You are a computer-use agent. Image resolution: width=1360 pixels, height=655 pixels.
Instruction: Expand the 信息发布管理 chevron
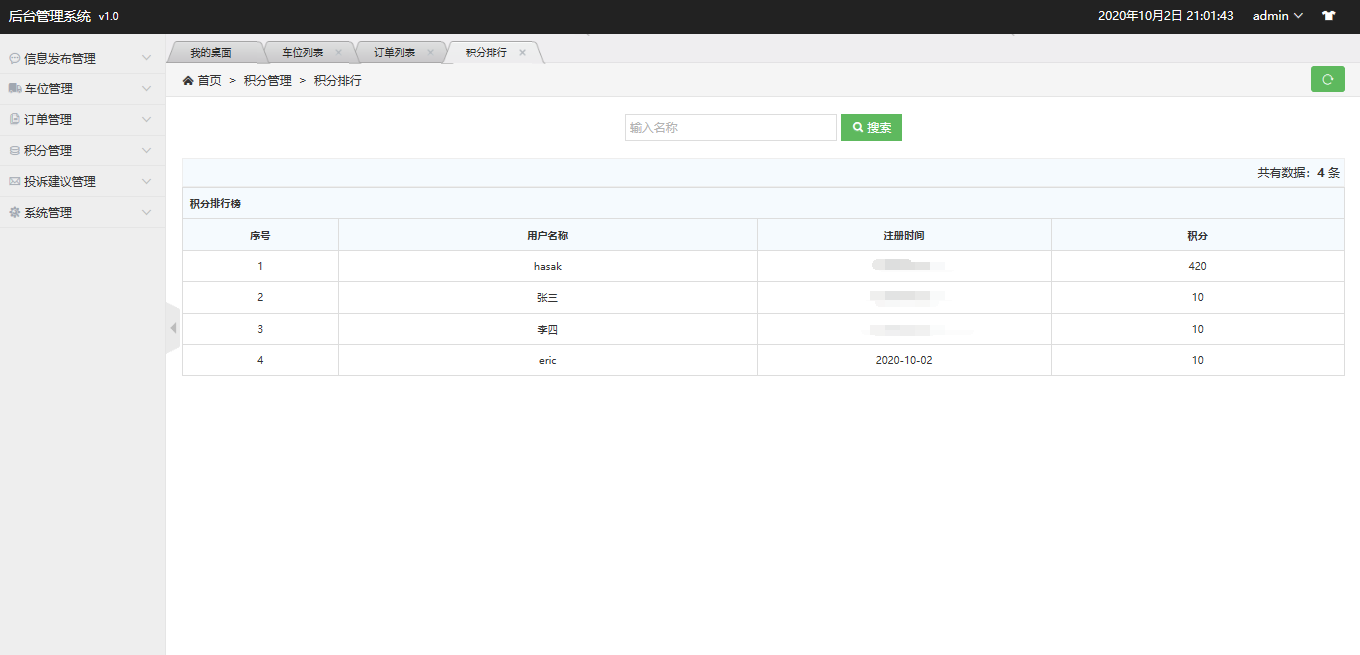(x=147, y=58)
